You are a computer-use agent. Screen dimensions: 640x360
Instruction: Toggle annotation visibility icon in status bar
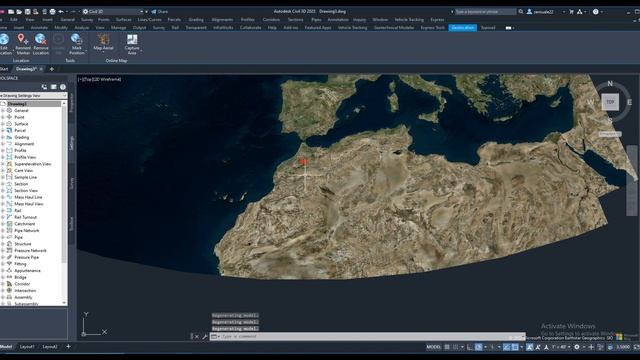(529, 347)
